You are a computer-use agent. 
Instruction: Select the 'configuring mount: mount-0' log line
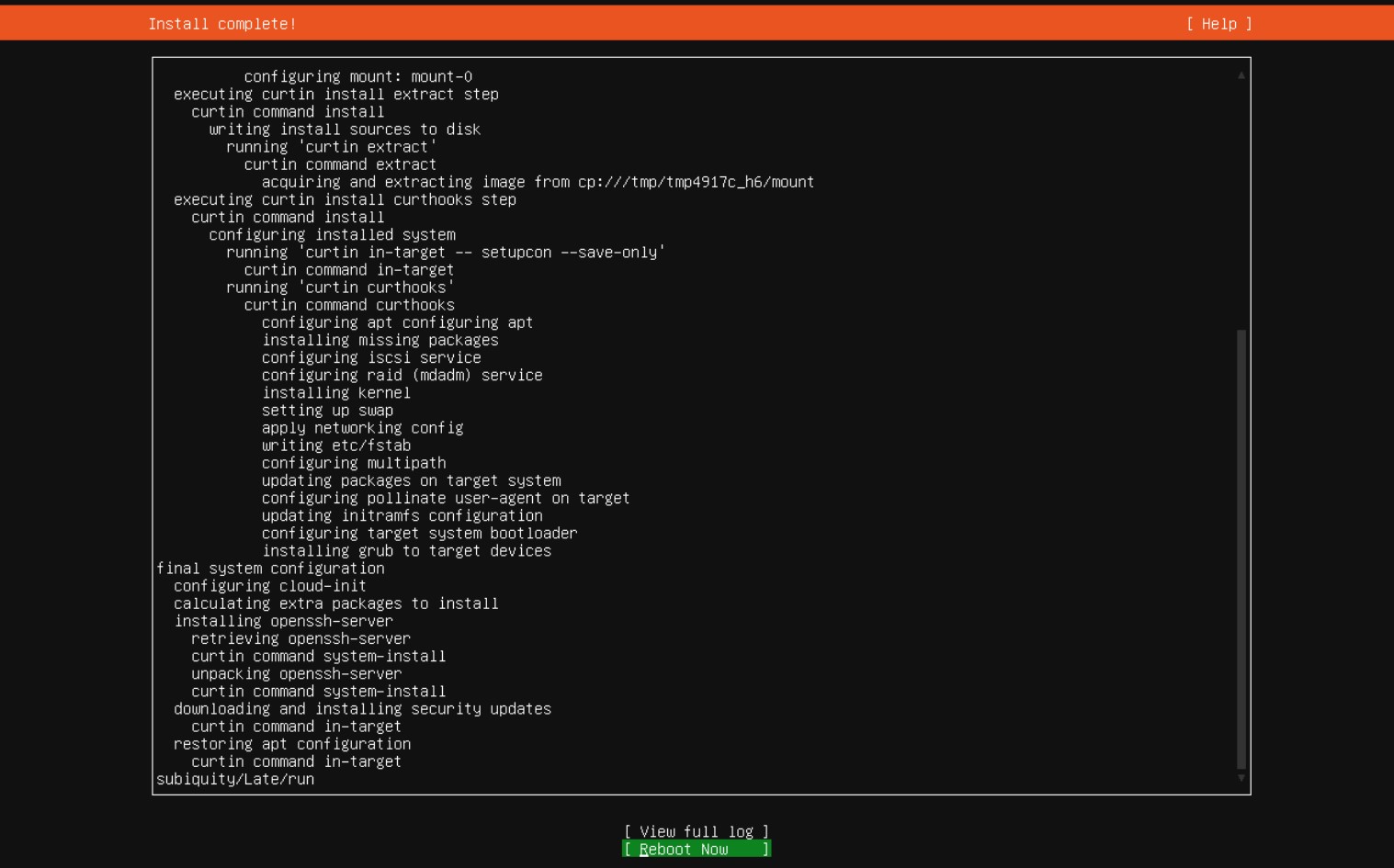(x=357, y=77)
